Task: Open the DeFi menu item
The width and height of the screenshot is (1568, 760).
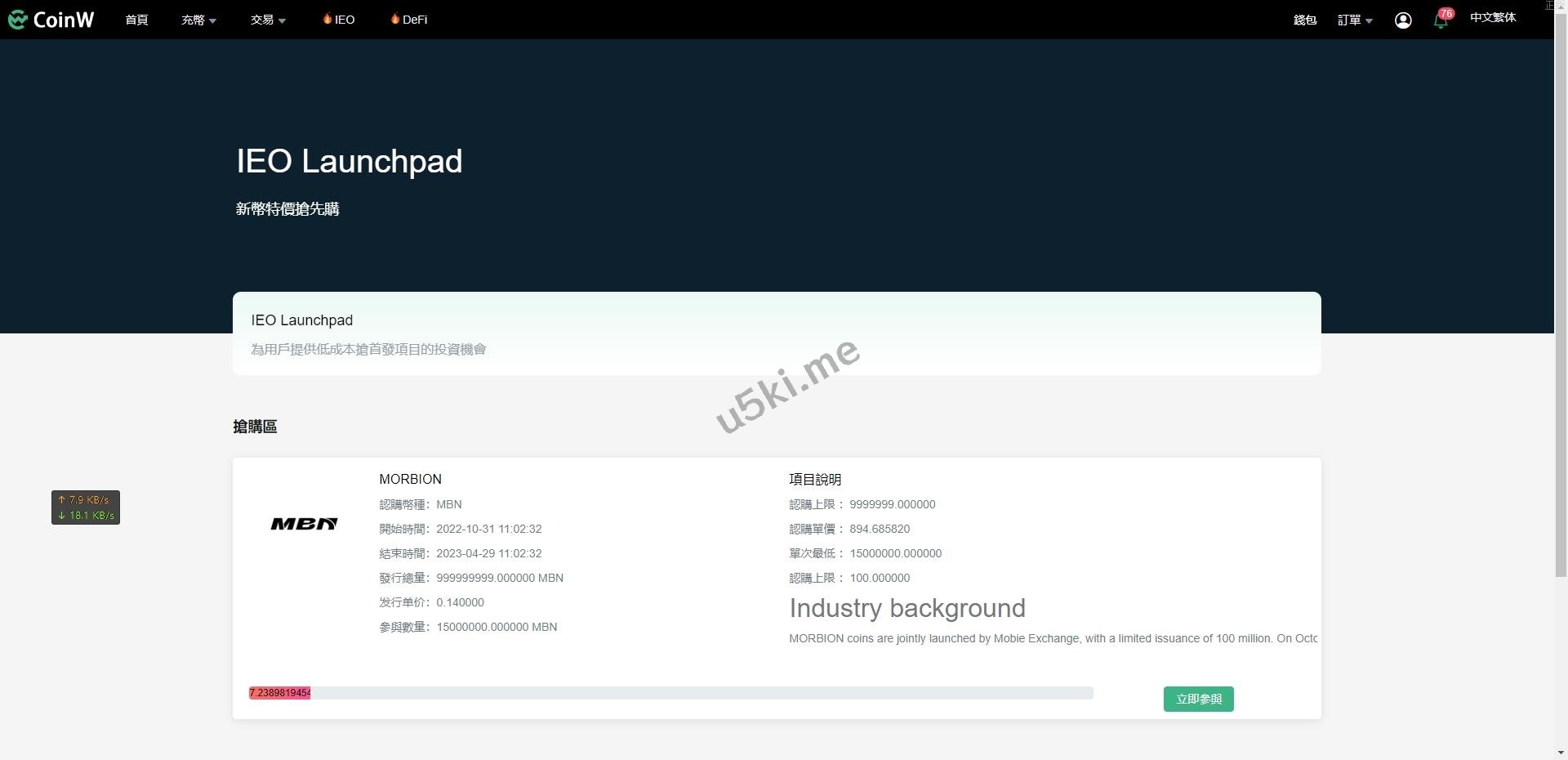Action: coord(415,20)
